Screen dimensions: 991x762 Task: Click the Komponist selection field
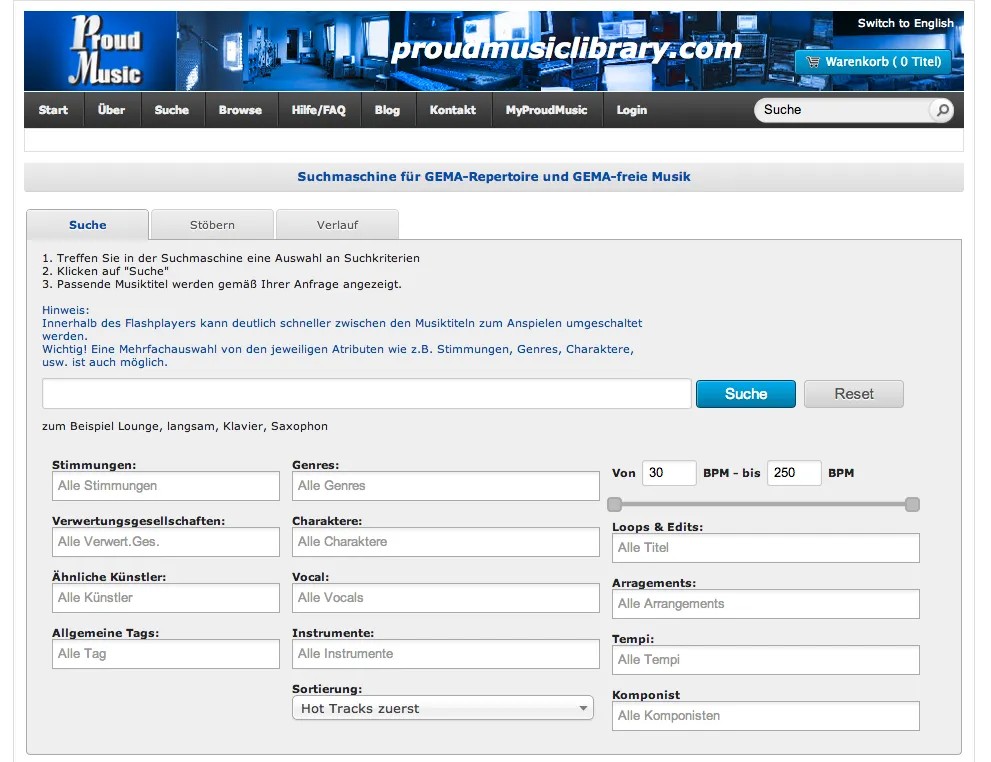point(765,716)
